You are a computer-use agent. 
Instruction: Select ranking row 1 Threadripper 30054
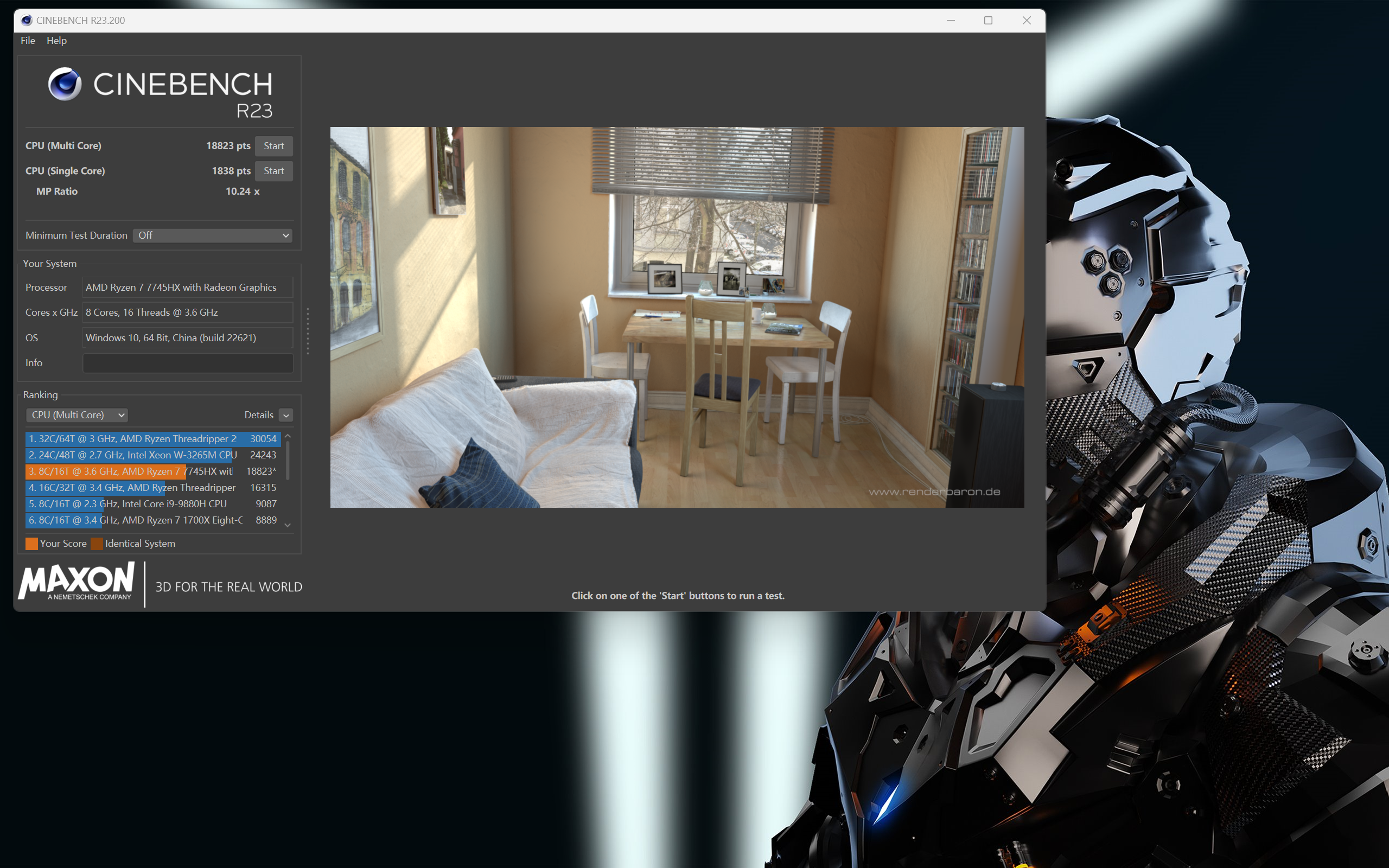click(x=152, y=438)
